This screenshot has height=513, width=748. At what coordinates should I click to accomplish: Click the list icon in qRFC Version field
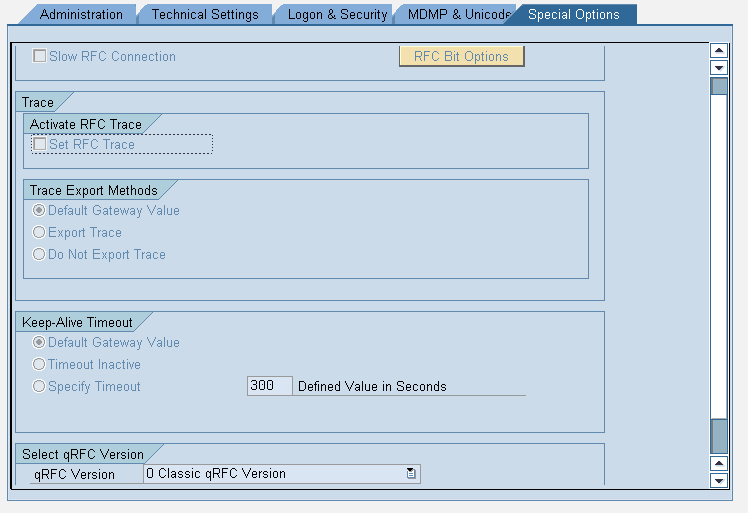point(411,474)
